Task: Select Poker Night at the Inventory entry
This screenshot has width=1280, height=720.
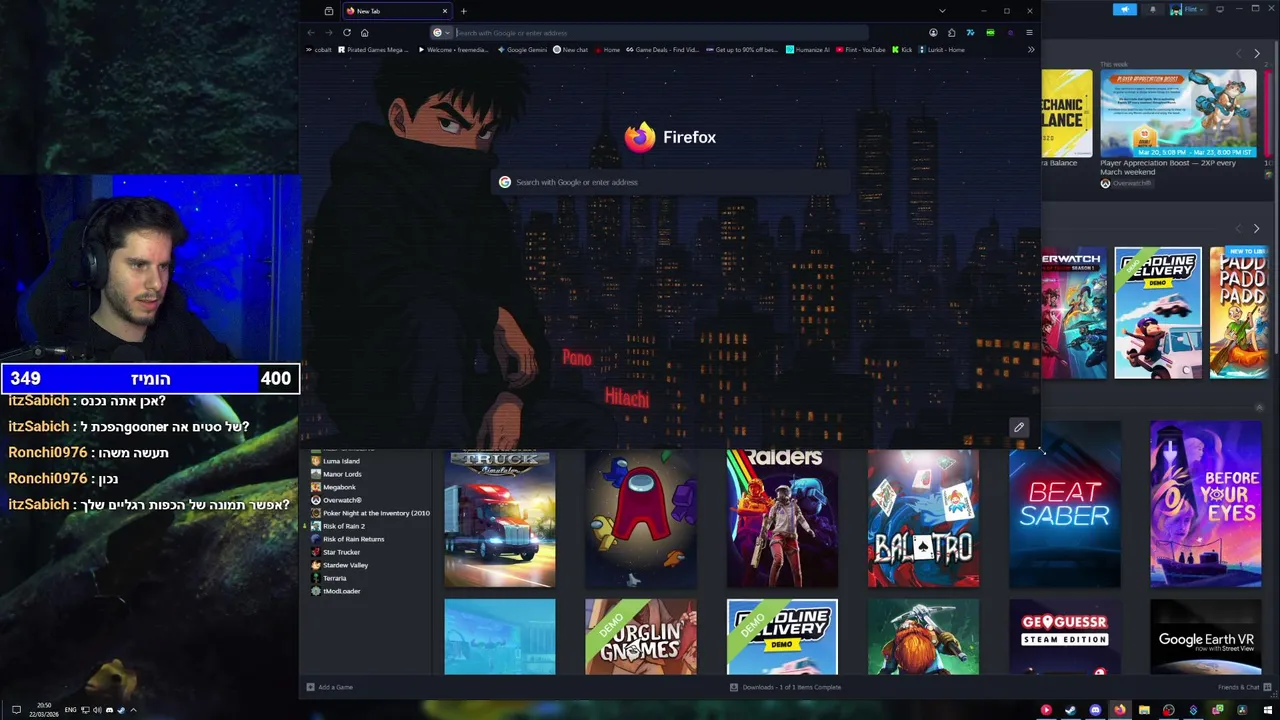Action: click(x=370, y=513)
